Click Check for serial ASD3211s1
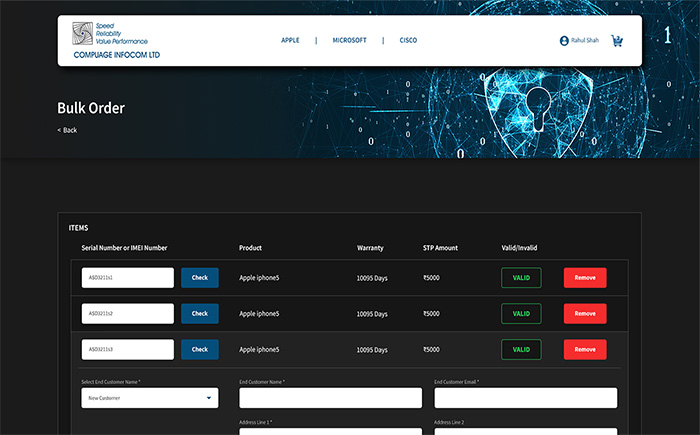The width and height of the screenshot is (700, 435). 200,278
